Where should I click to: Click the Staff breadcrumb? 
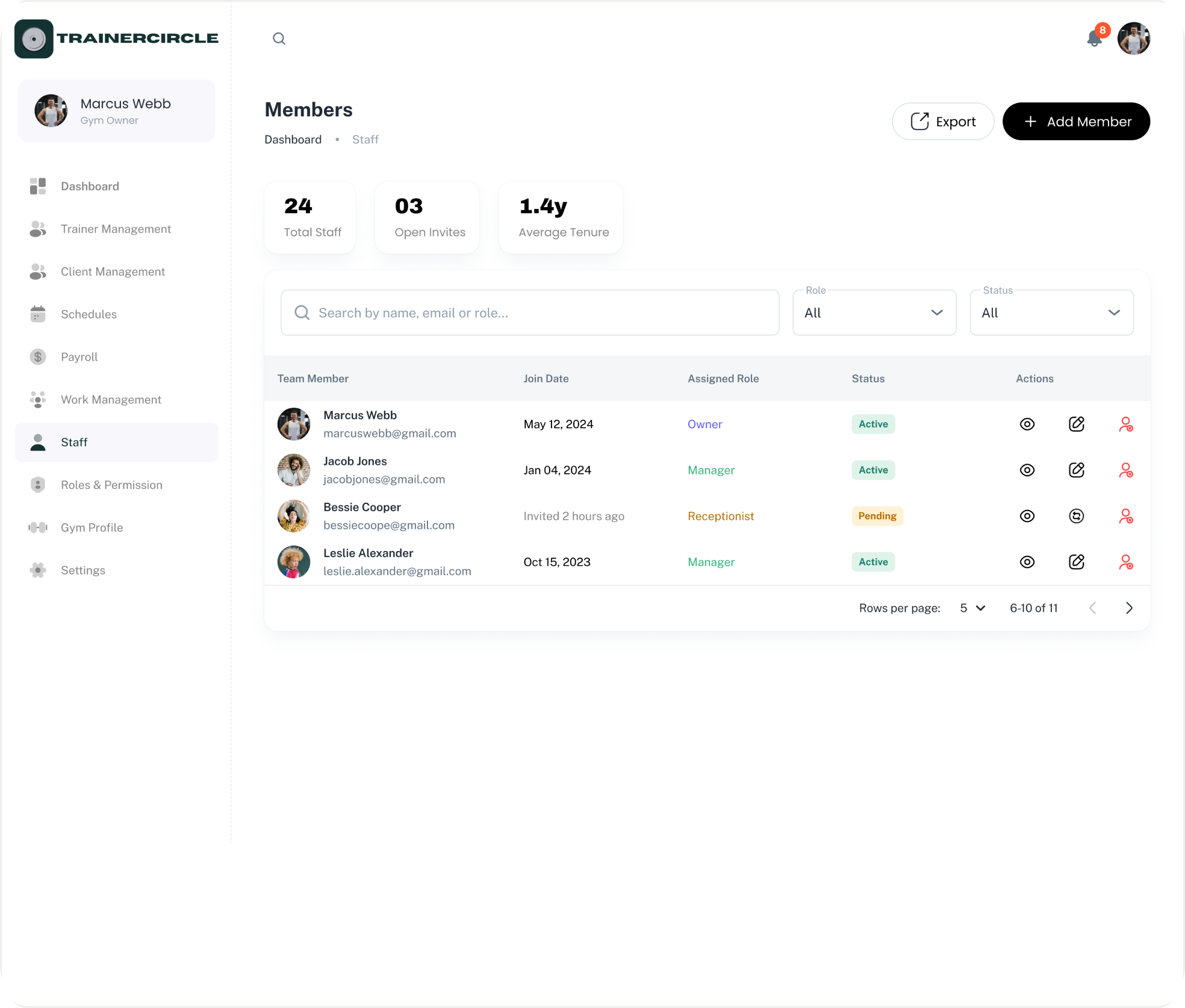[x=365, y=140]
